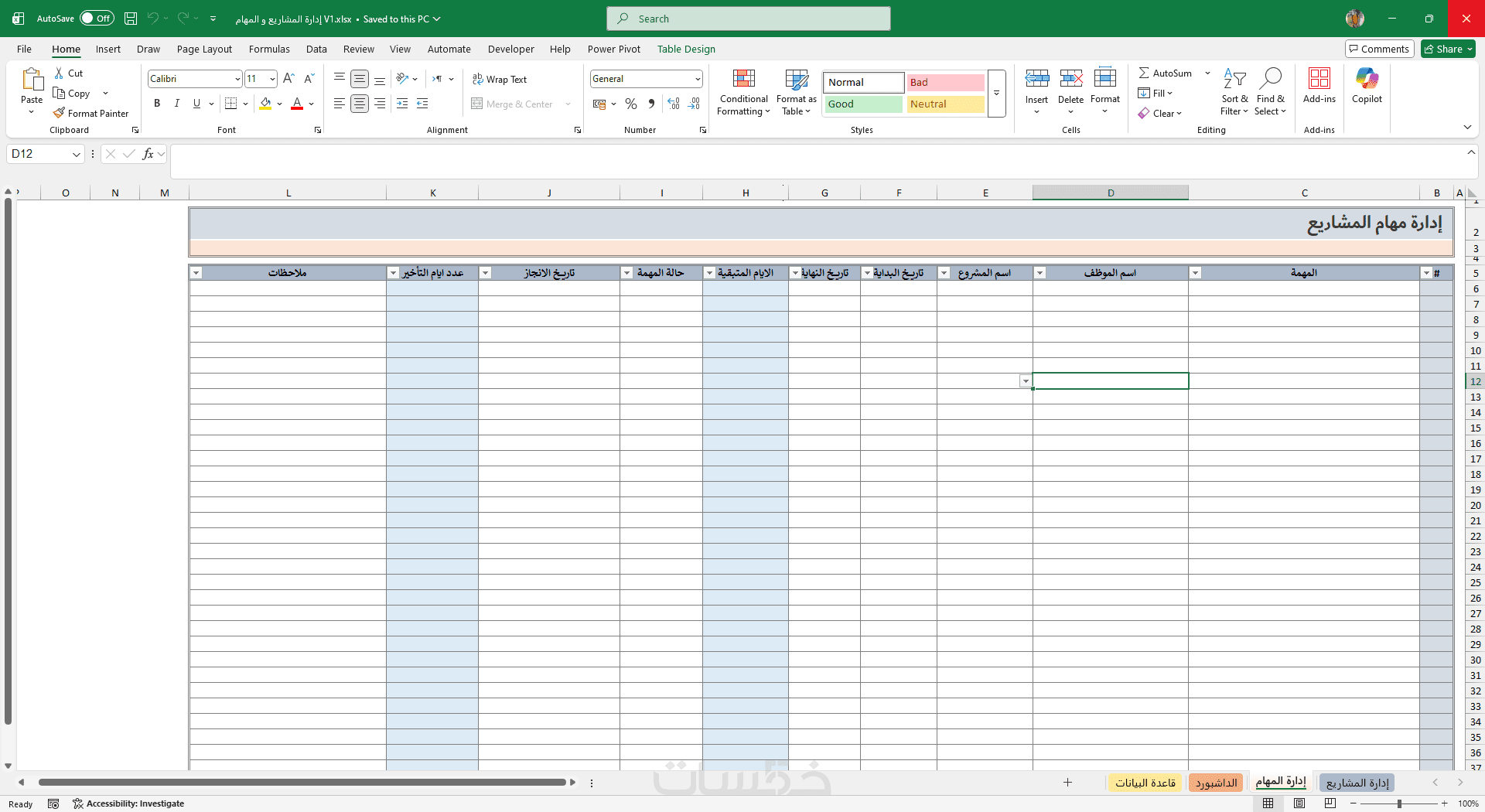Apply the Bad cell style

(x=945, y=83)
